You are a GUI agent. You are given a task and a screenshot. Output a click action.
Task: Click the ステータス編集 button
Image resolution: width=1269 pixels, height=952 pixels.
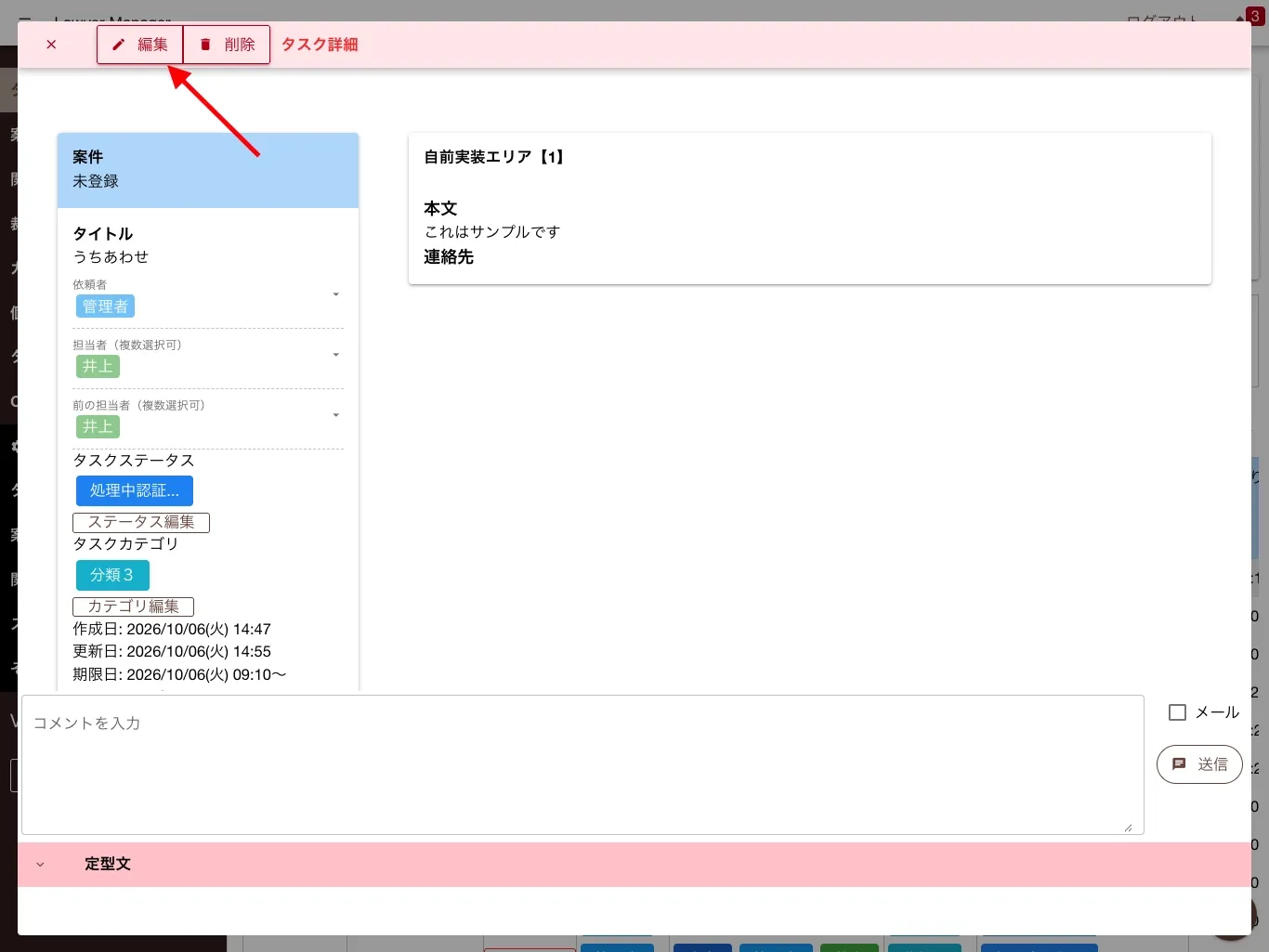[x=141, y=522]
